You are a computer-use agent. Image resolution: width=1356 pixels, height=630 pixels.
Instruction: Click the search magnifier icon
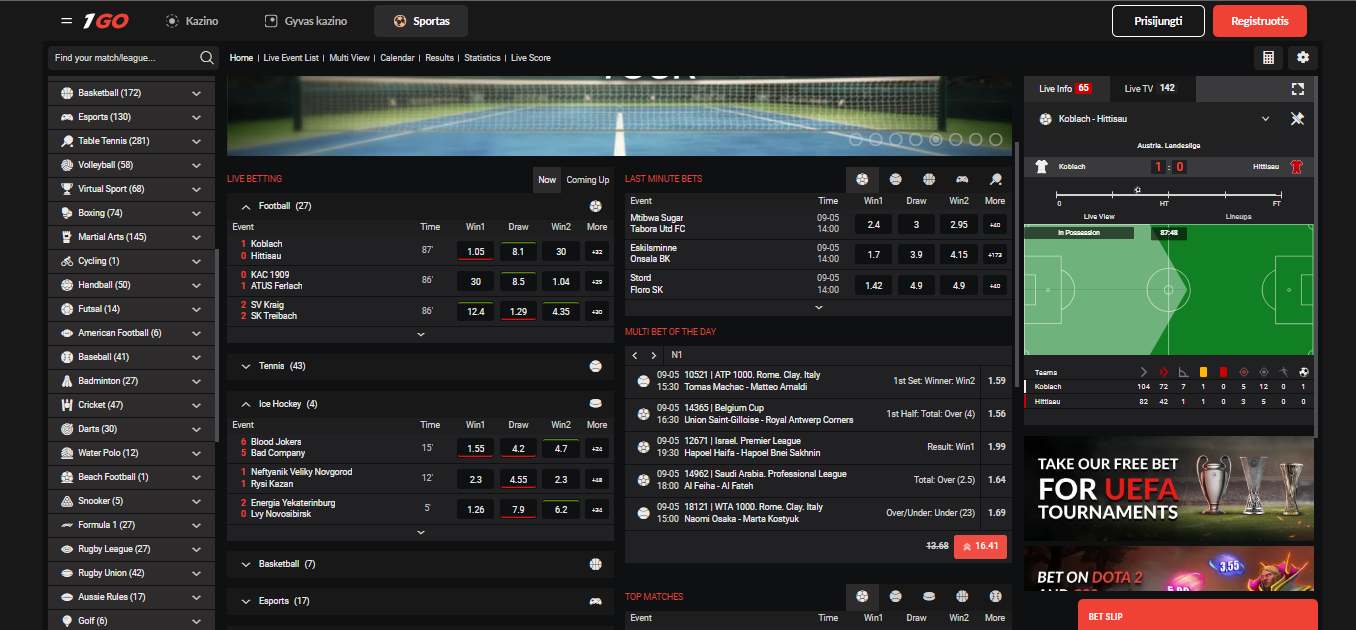[207, 58]
